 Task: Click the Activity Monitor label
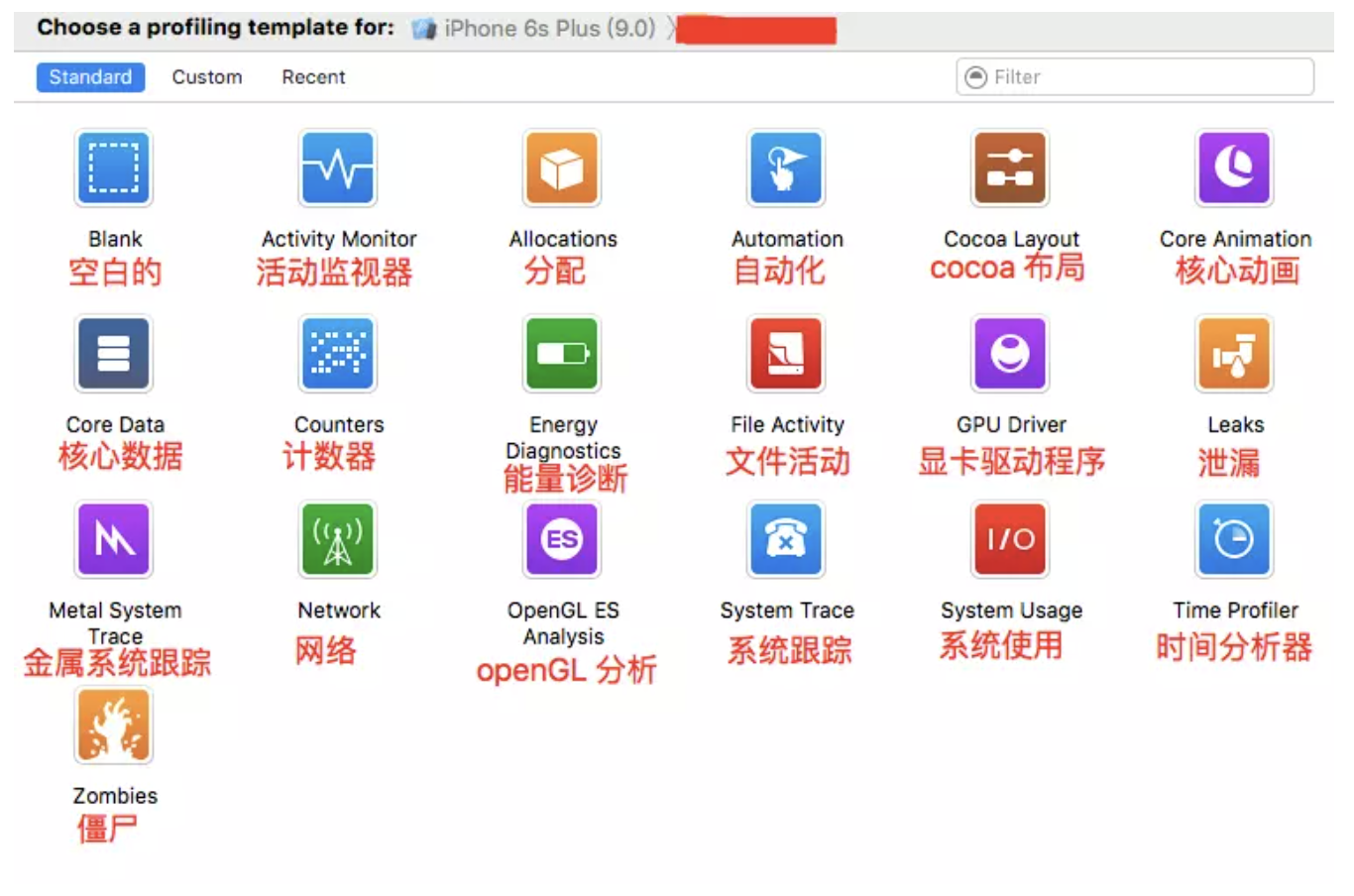339,239
